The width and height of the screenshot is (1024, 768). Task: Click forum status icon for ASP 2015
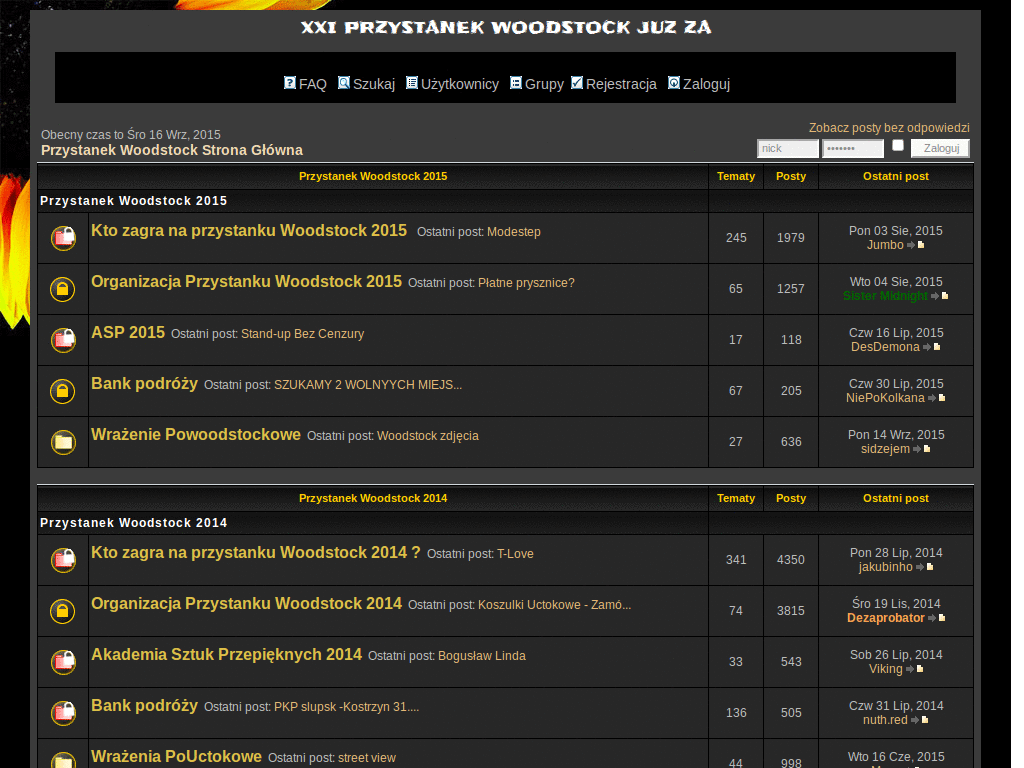pos(63,340)
